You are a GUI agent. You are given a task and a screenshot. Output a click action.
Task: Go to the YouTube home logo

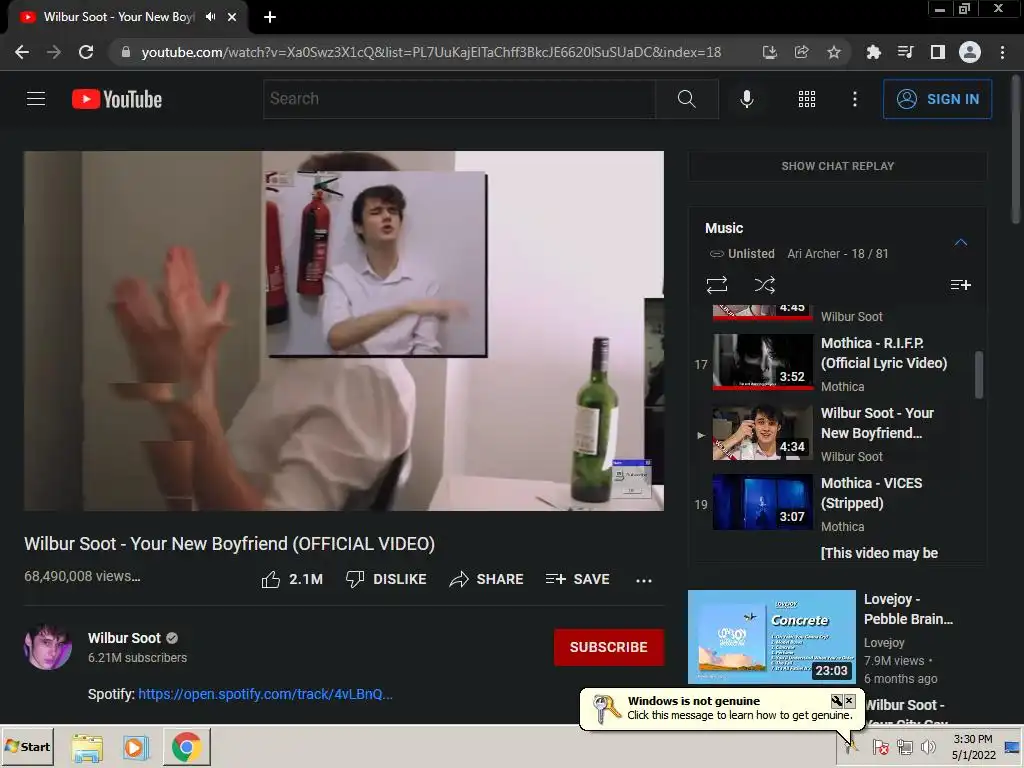[x=117, y=99]
